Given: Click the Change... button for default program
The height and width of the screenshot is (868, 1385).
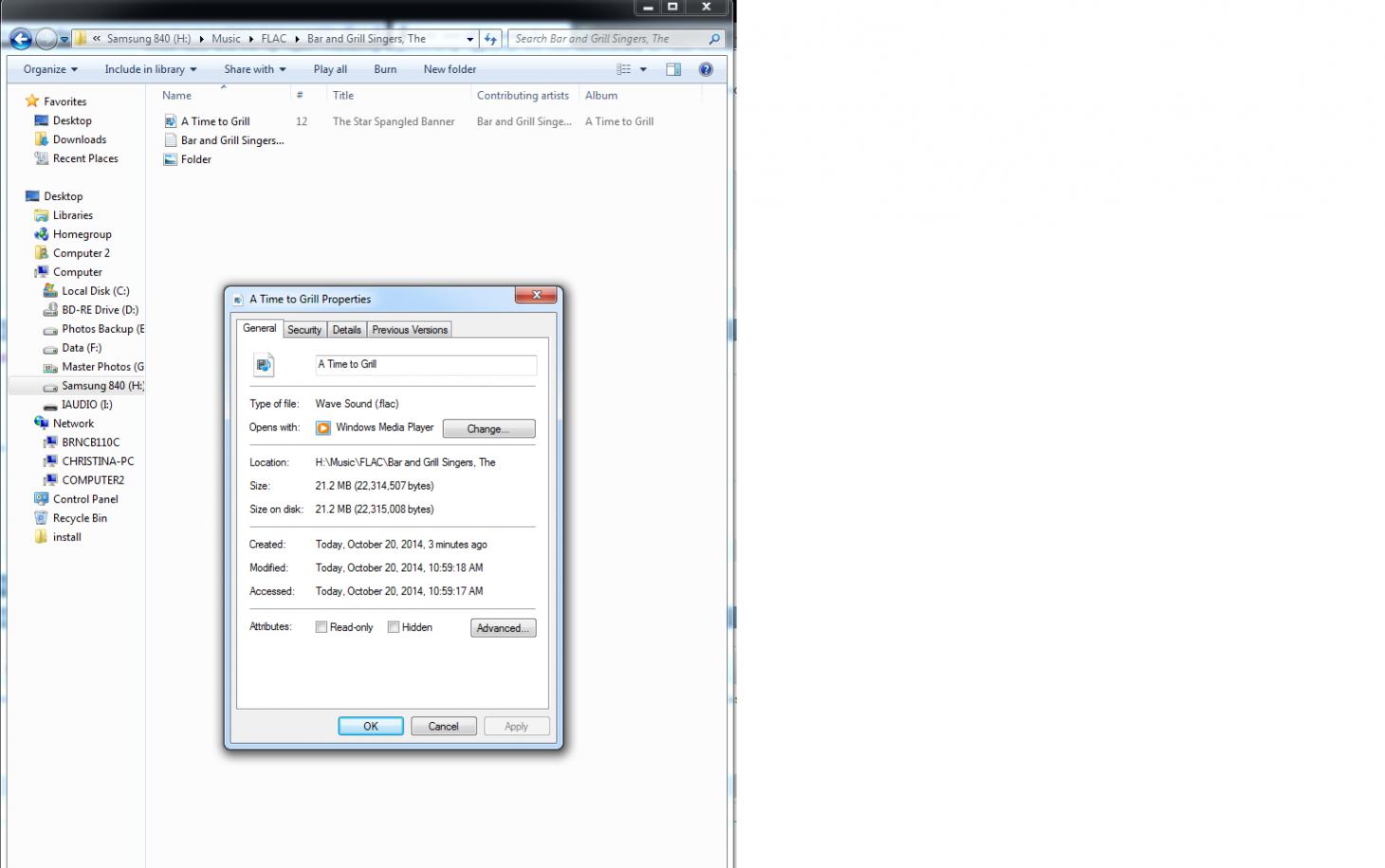Looking at the screenshot, I should point(489,429).
